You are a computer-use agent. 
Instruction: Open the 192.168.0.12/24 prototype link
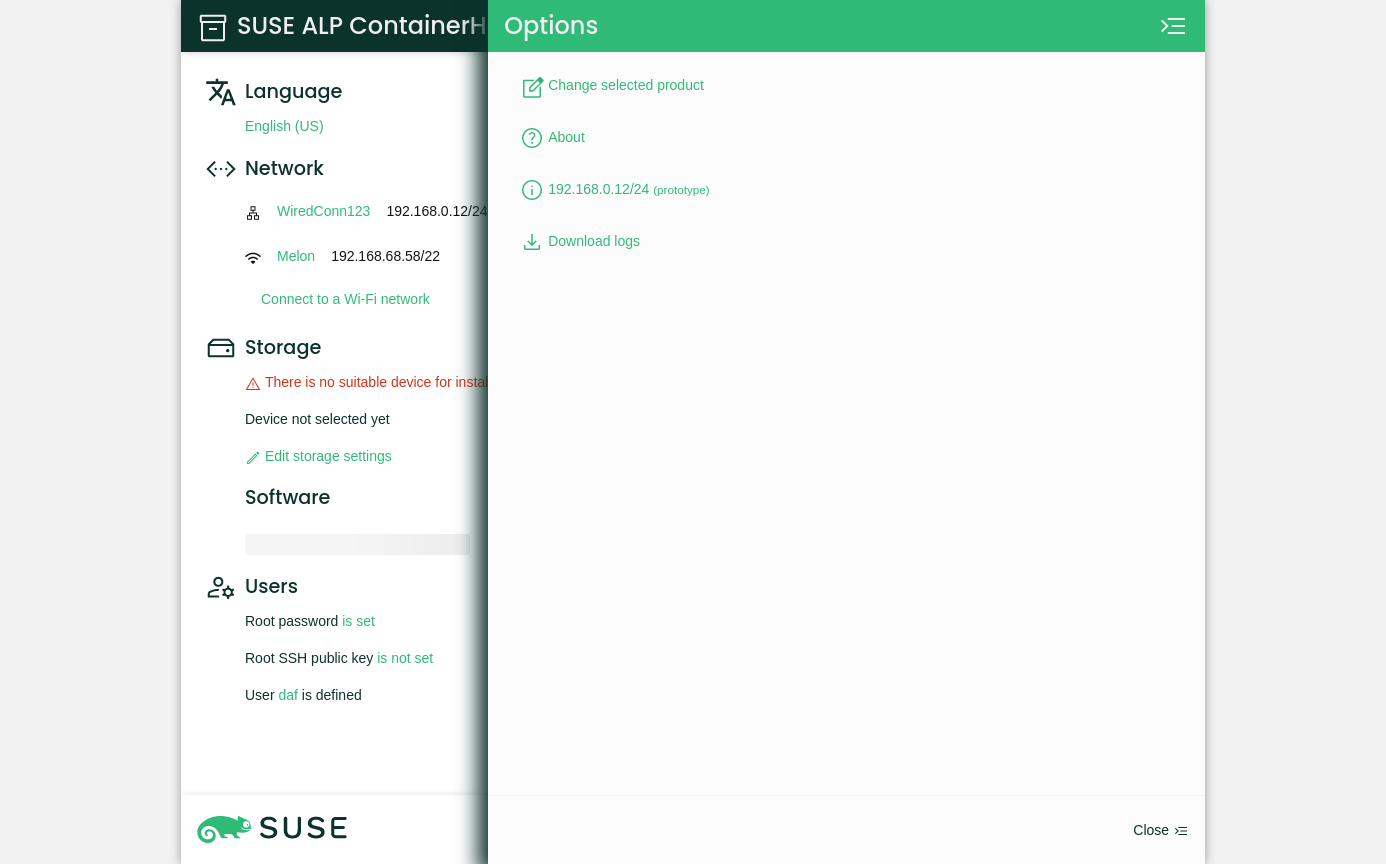tap(629, 189)
